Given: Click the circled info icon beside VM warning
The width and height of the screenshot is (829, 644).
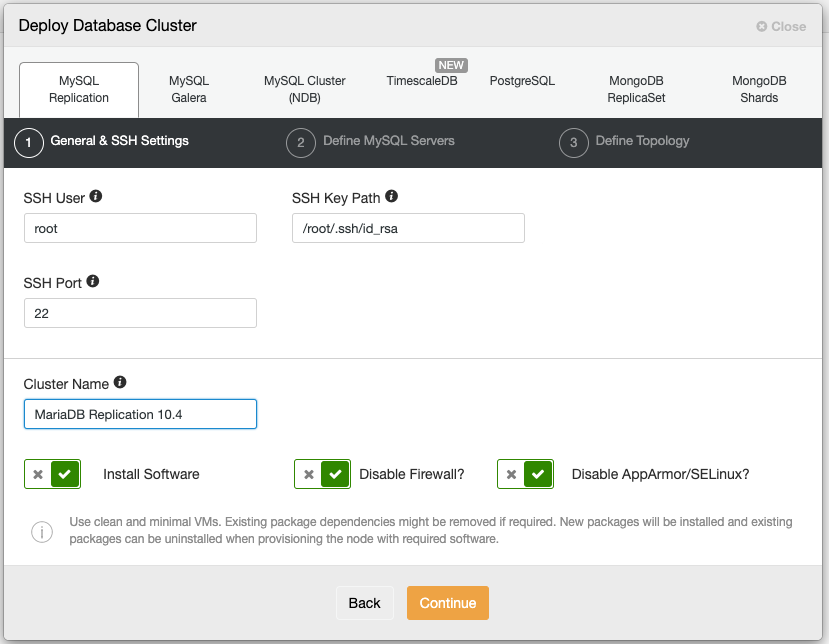Looking at the screenshot, I should point(42,531).
